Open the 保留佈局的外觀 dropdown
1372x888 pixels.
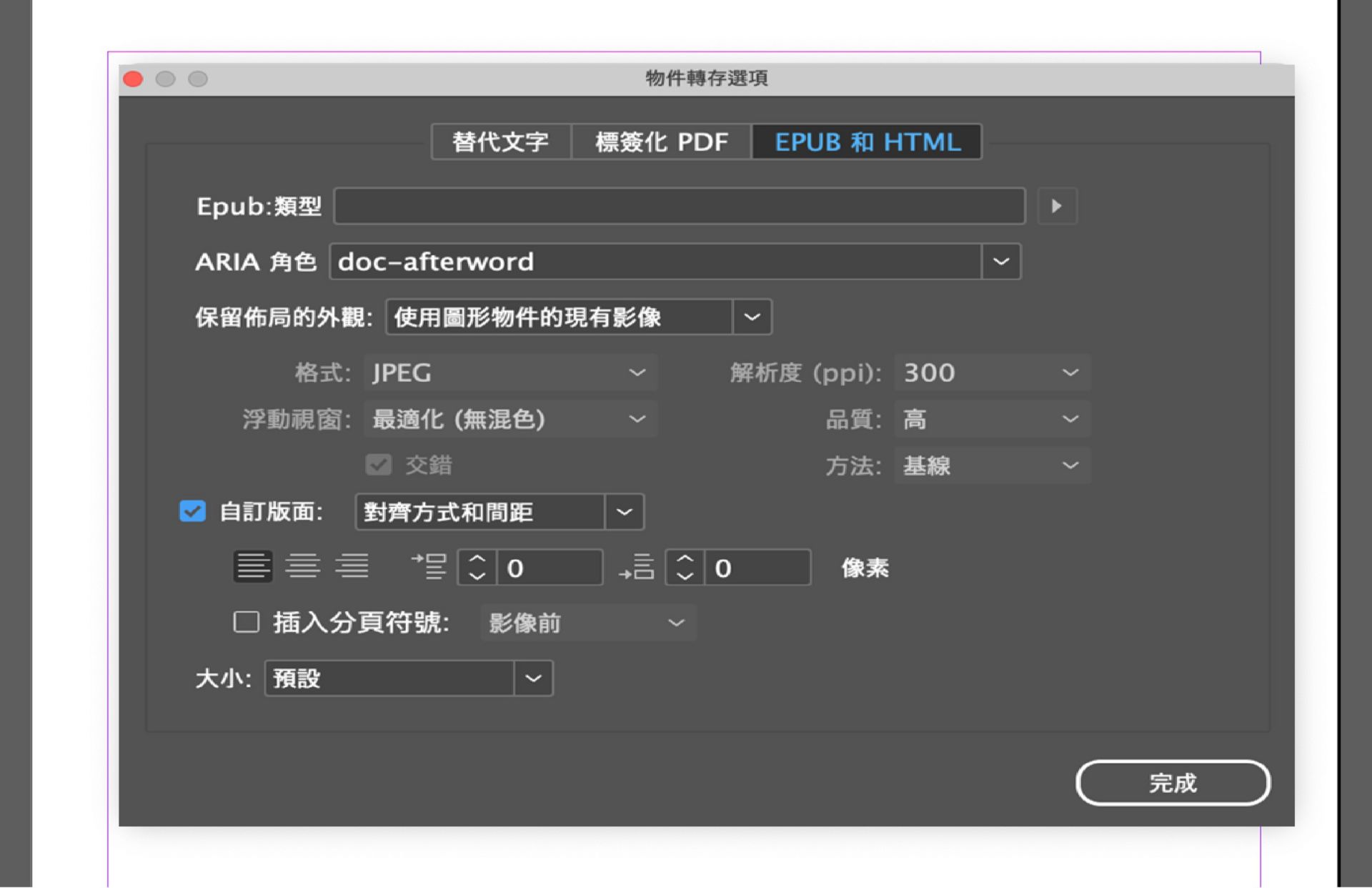pos(752,317)
